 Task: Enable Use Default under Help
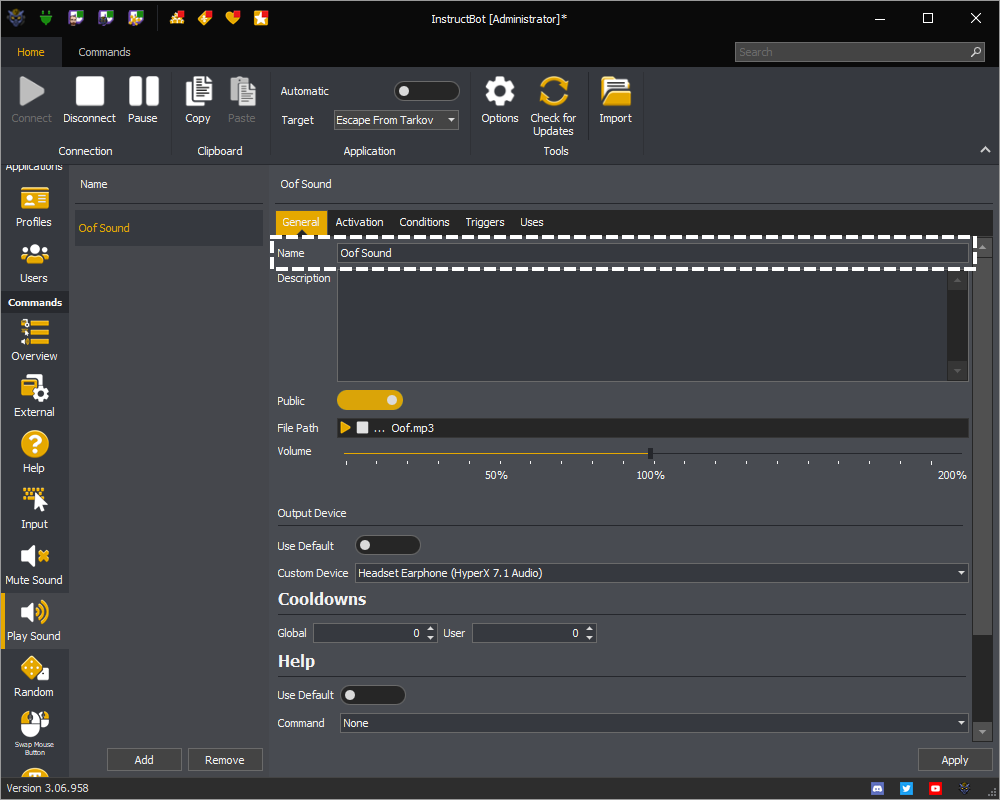(x=372, y=695)
